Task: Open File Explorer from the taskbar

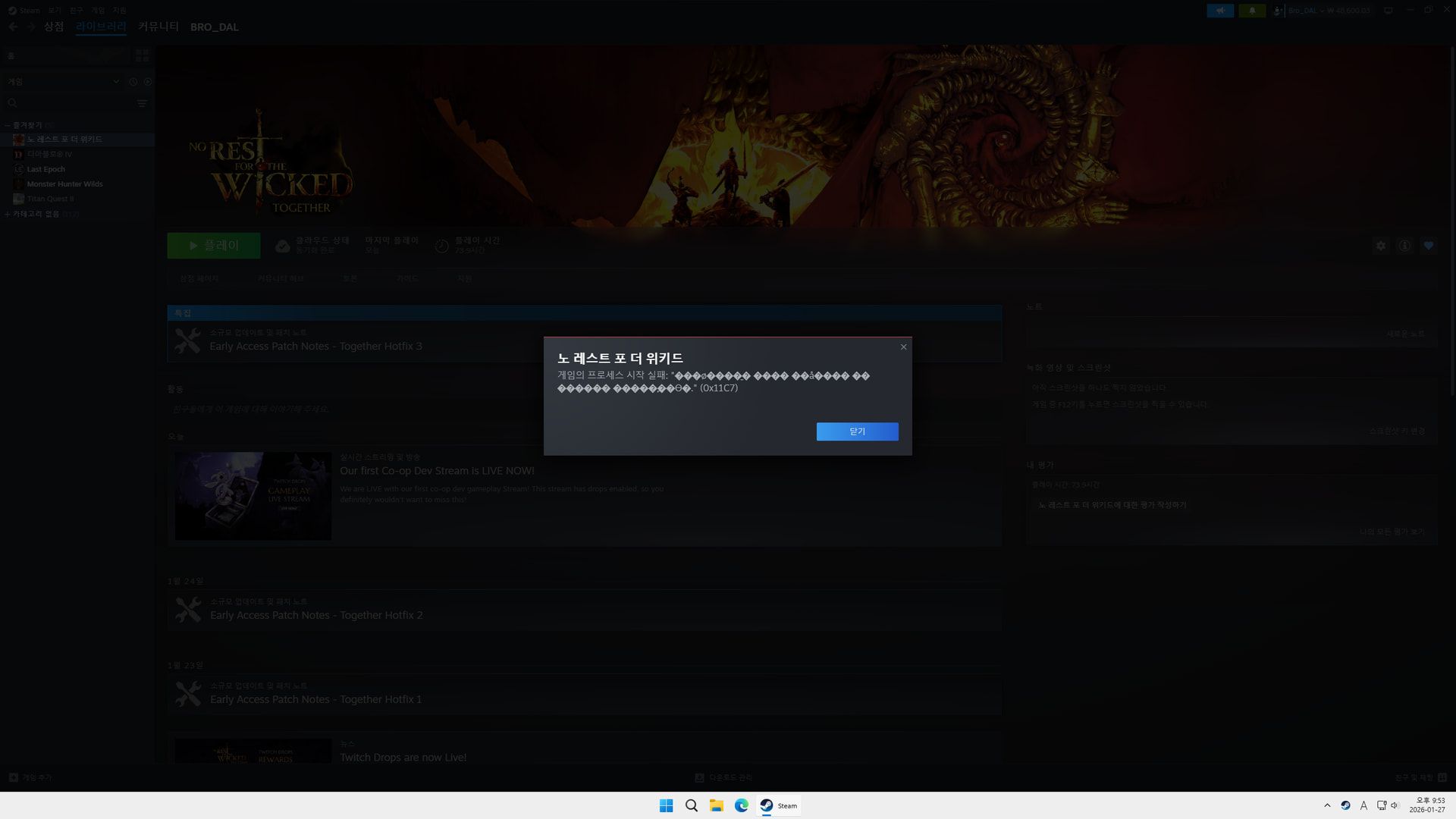Action: (716, 805)
